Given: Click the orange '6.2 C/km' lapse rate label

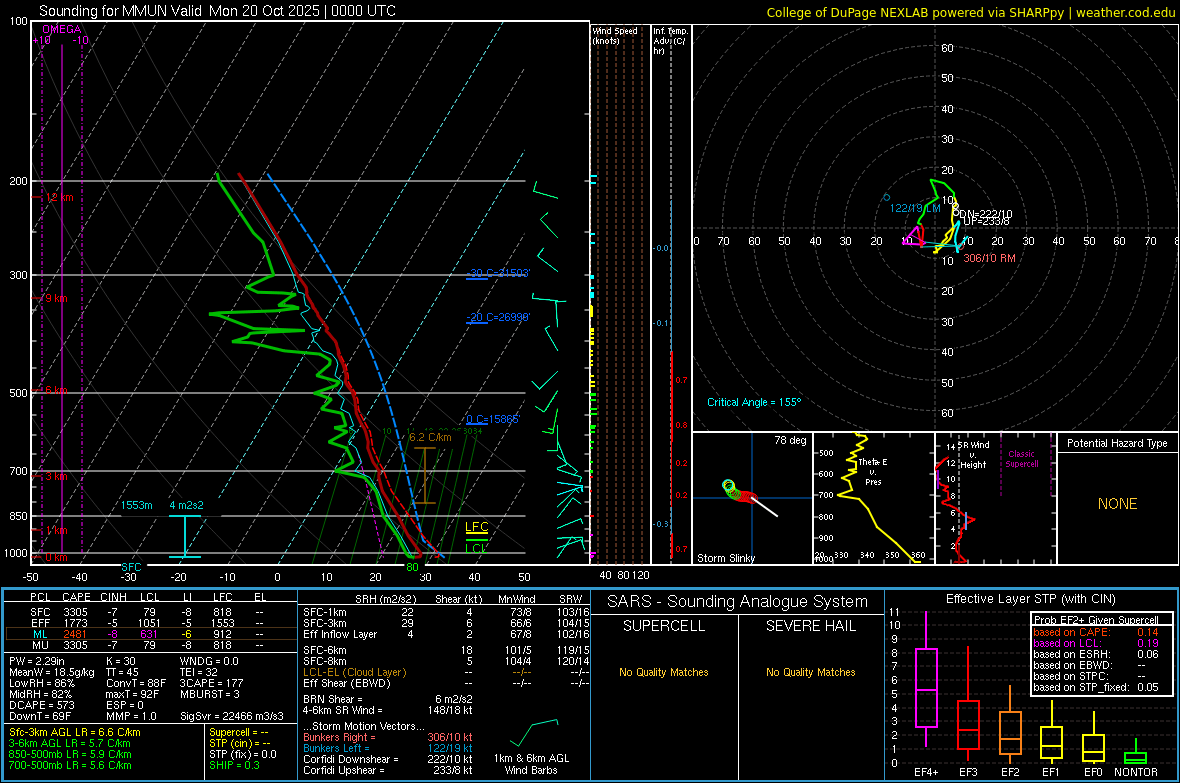Looking at the screenshot, I should click(430, 437).
